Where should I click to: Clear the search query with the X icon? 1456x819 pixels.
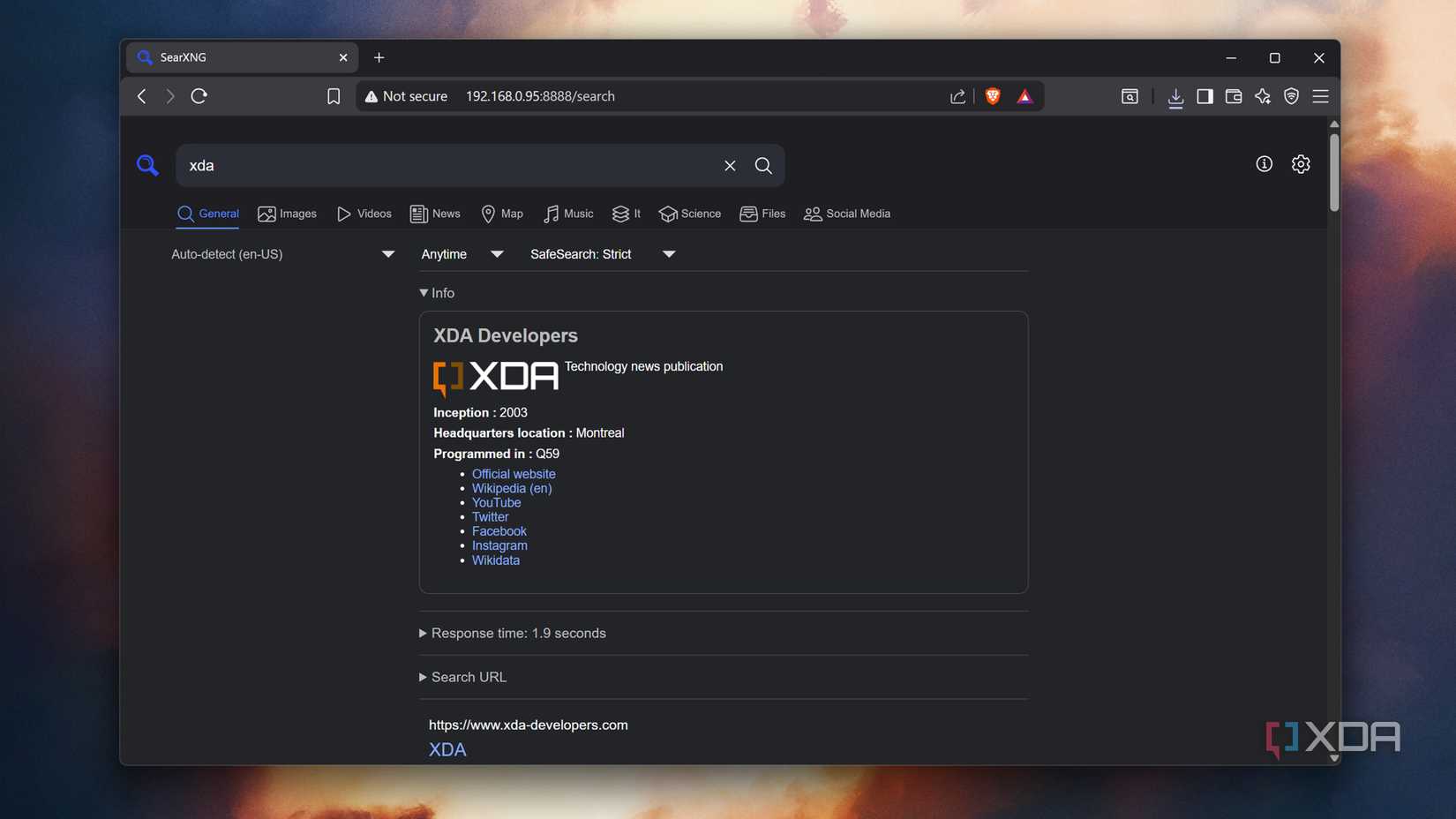(x=729, y=165)
